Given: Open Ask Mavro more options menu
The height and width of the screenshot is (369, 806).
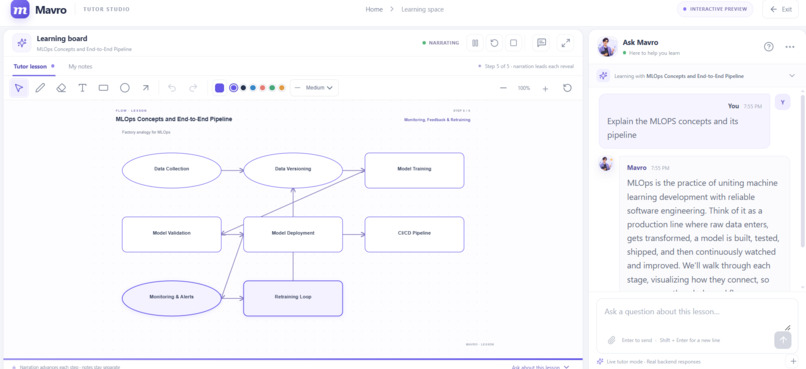Looking at the screenshot, I should click(790, 47).
